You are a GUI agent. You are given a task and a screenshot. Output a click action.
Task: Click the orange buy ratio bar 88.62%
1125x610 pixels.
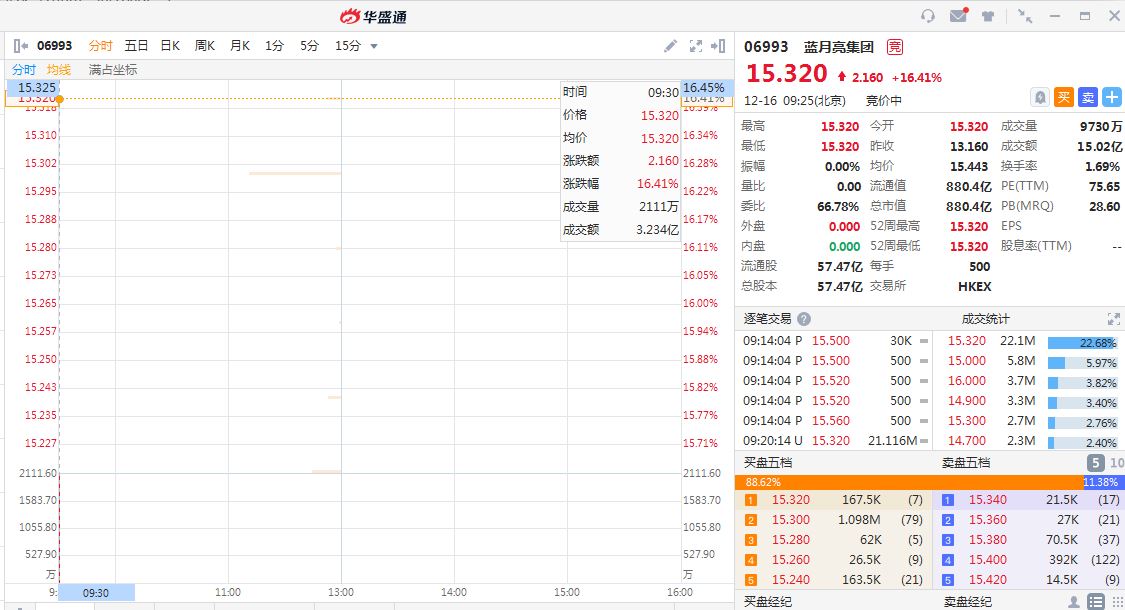[x=910, y=482]
